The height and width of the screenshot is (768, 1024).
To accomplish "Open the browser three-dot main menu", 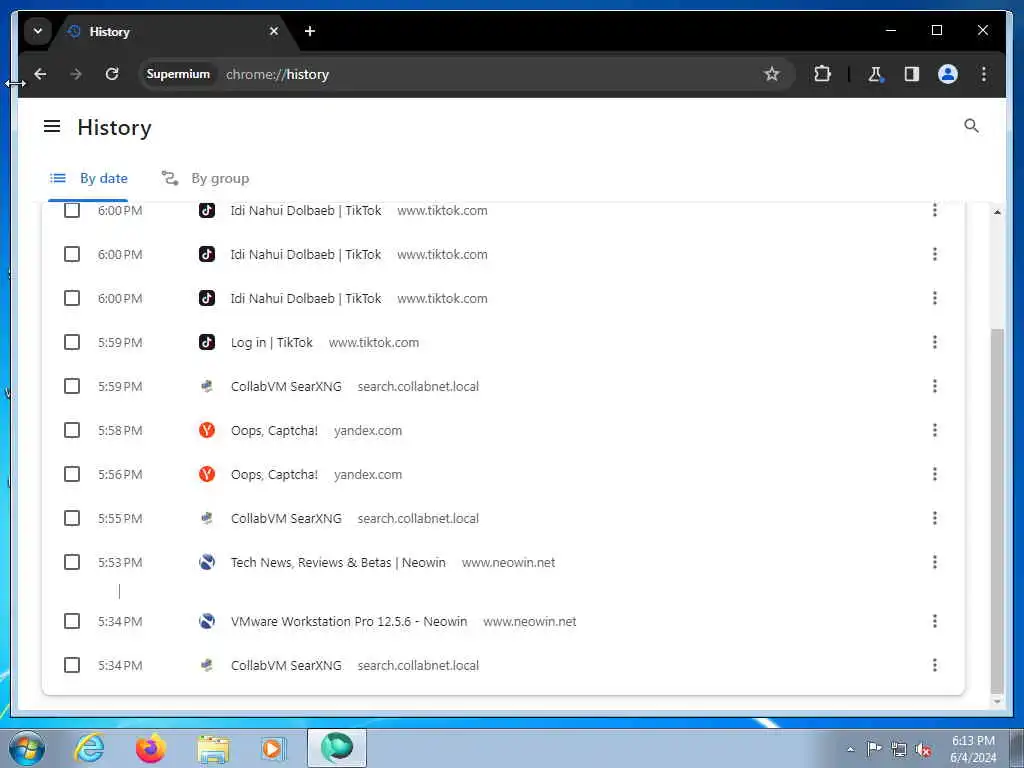I will point(984,74).
